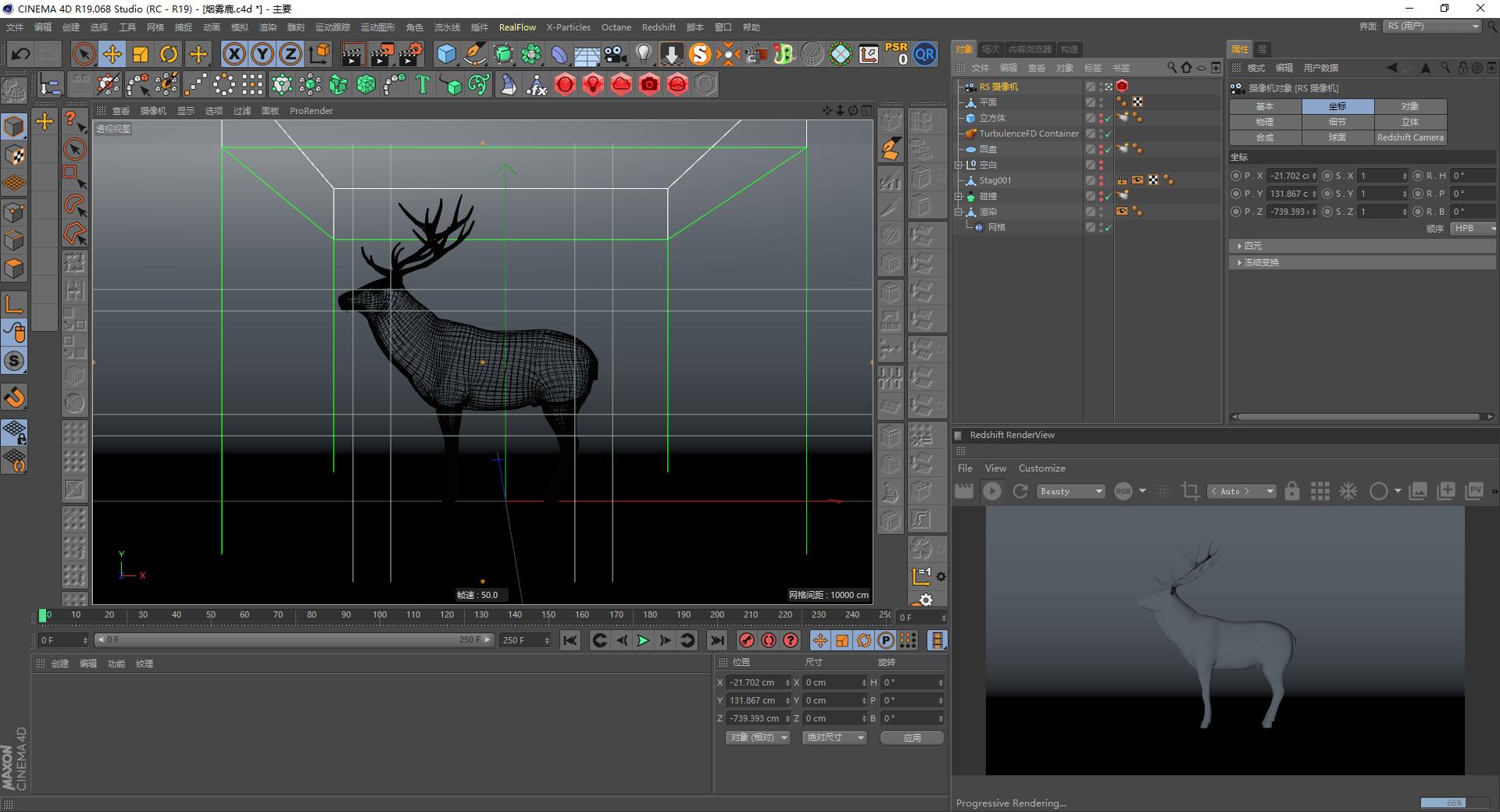Image resolution: width=1500 pixels, height=812 pixels.
Task: Switch to Redshift Camera settings in attributes
Action: 1410,137
